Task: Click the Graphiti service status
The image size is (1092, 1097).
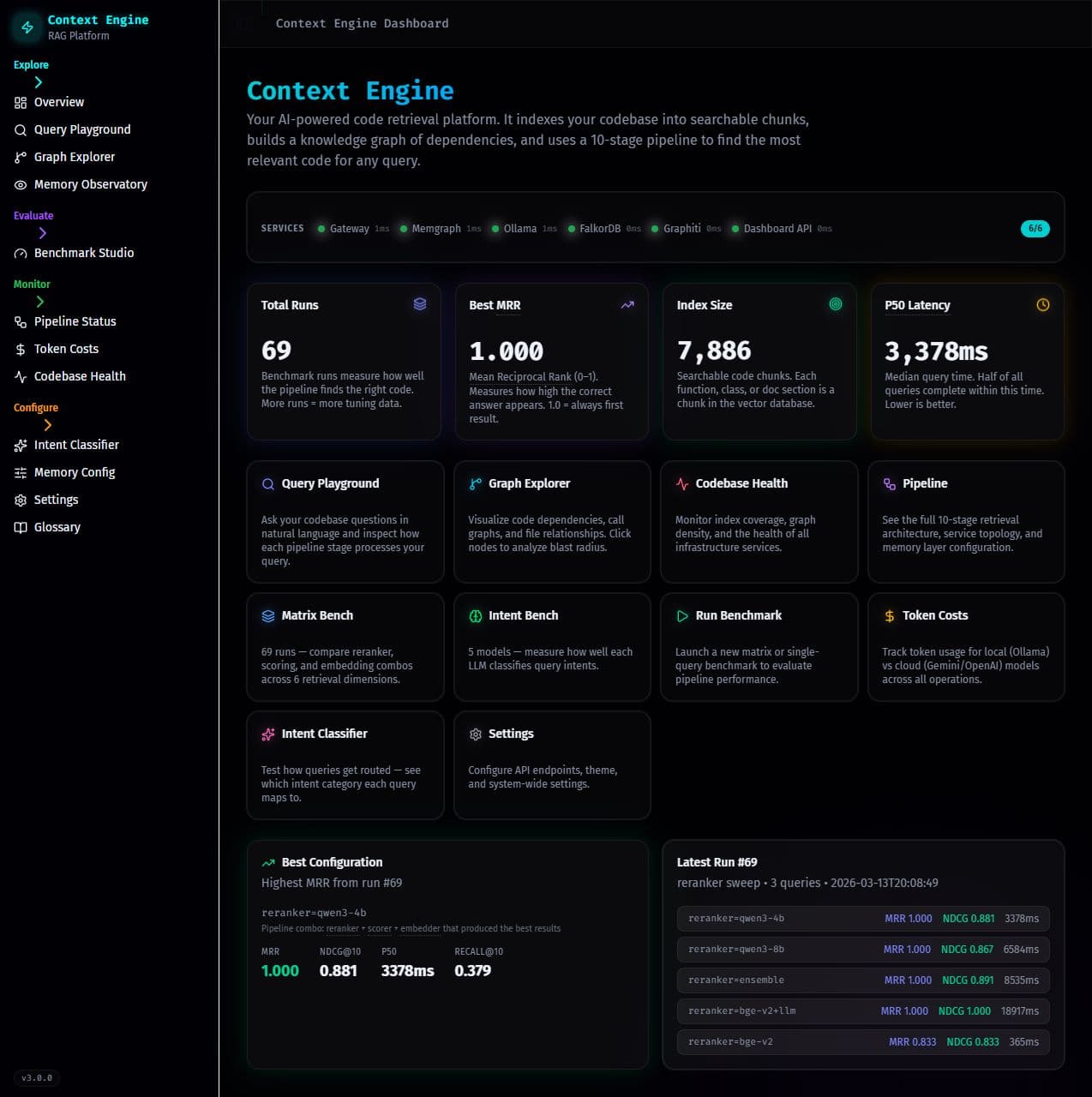Action: click(687, 229)
